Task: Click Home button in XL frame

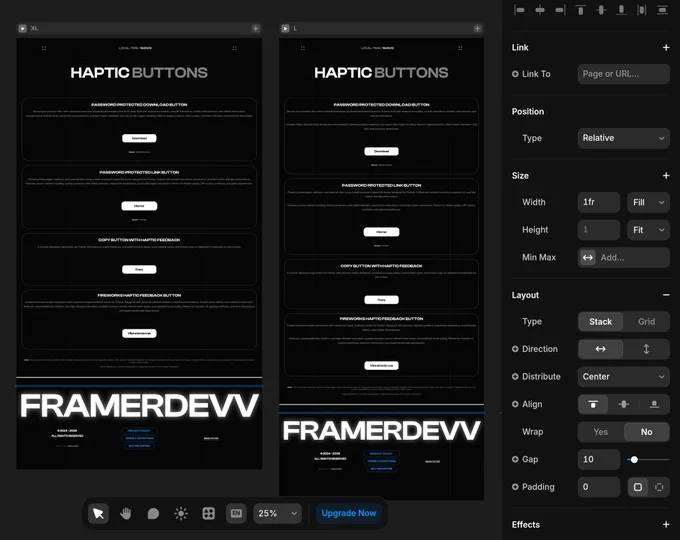Action: coord(139,206)
